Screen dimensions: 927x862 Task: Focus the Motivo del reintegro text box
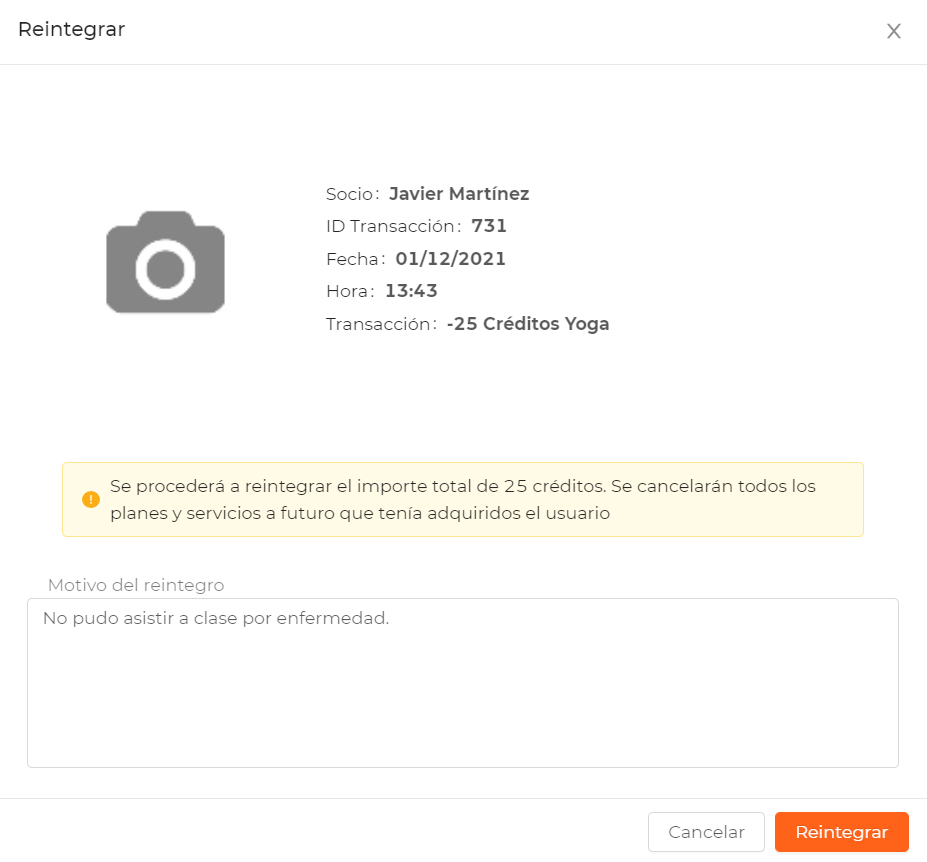[463, 683]
